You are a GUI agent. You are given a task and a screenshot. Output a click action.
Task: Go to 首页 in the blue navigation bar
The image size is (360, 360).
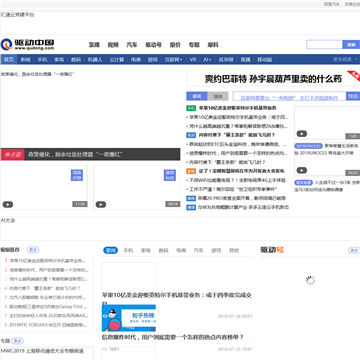tap(9, 60)
